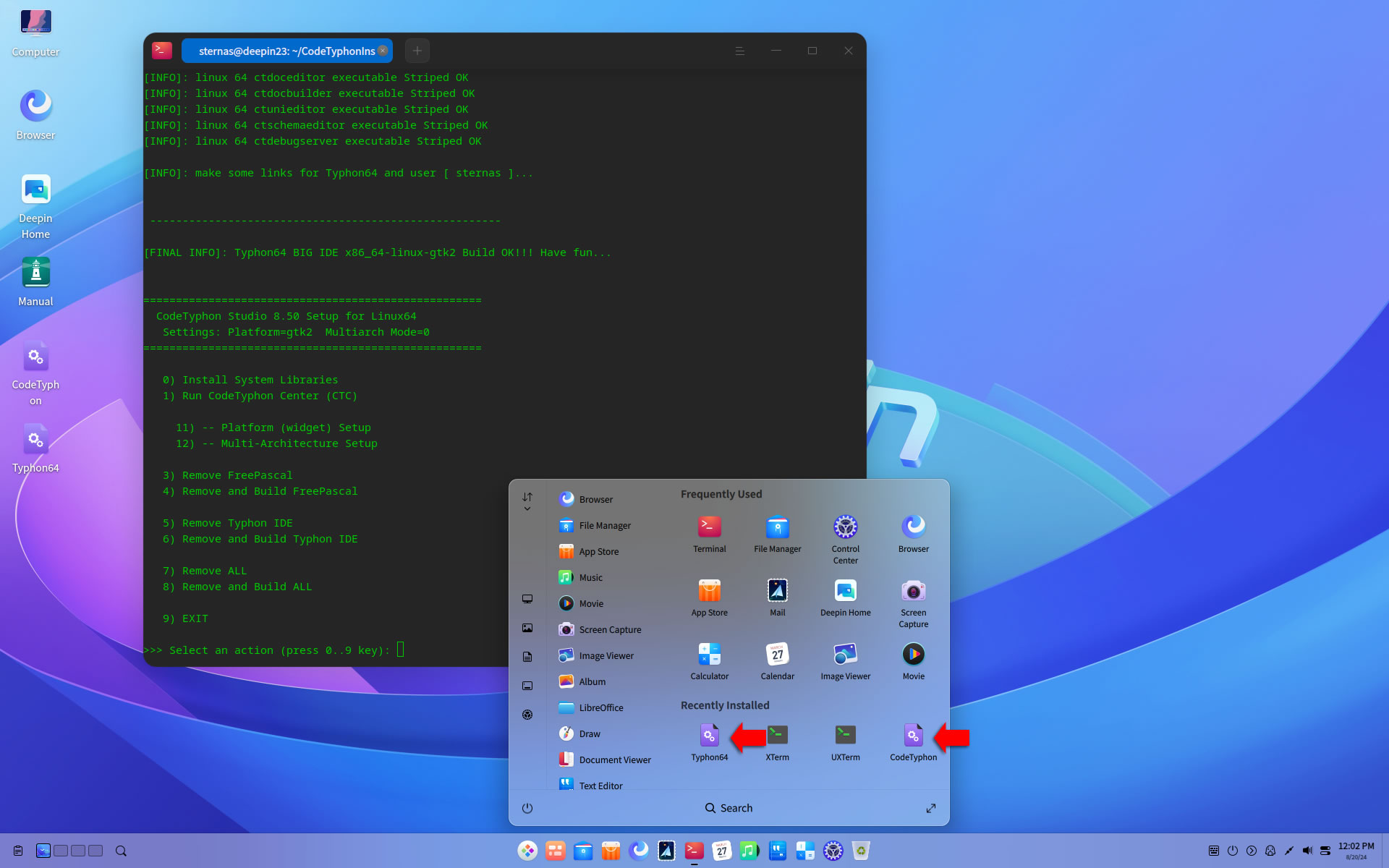This screenshot has width=1389, height=868.
Task: Click Browser desktop icon
Action: 35,114
